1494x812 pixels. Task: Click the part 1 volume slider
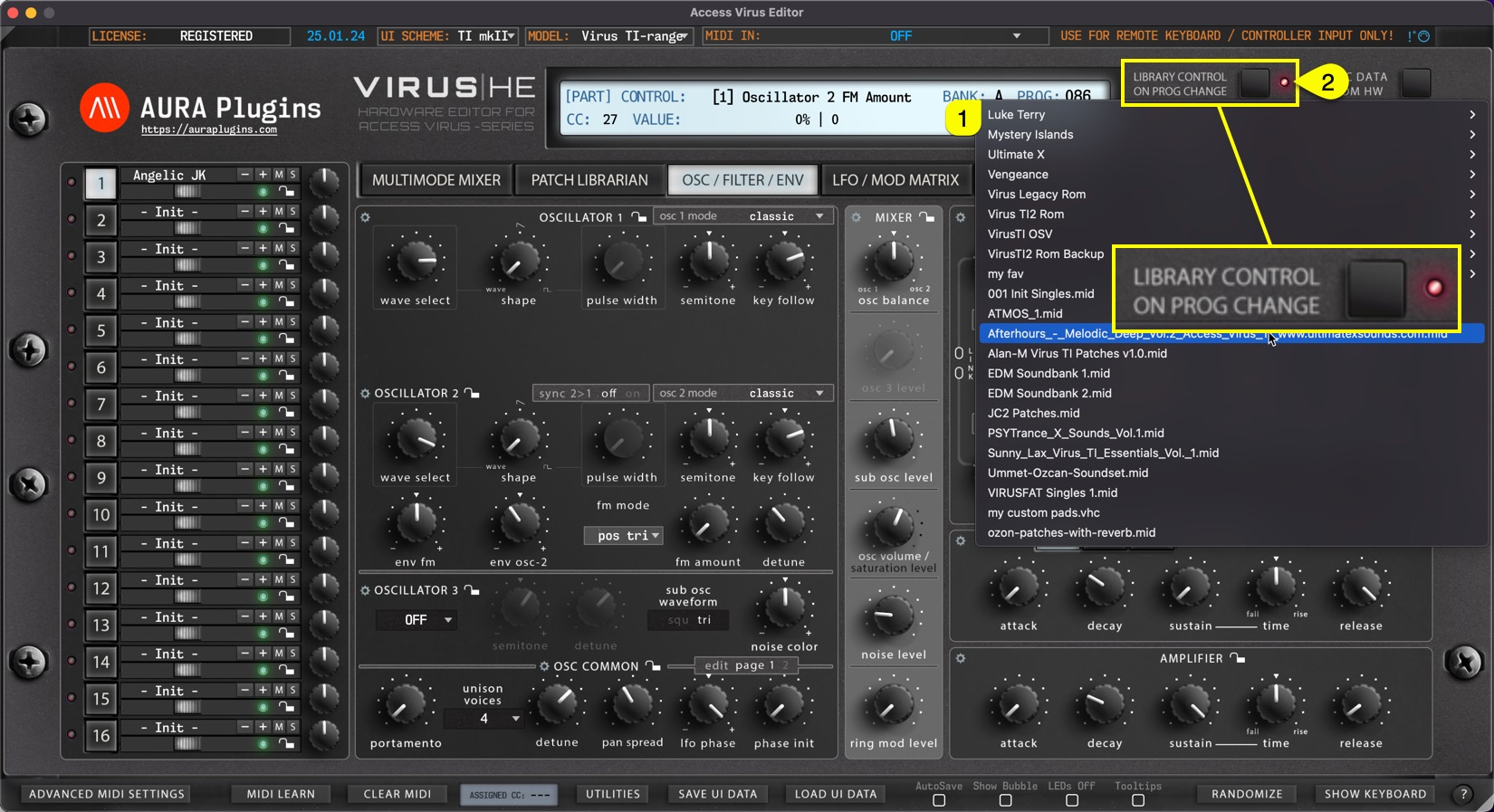point(188,192)
